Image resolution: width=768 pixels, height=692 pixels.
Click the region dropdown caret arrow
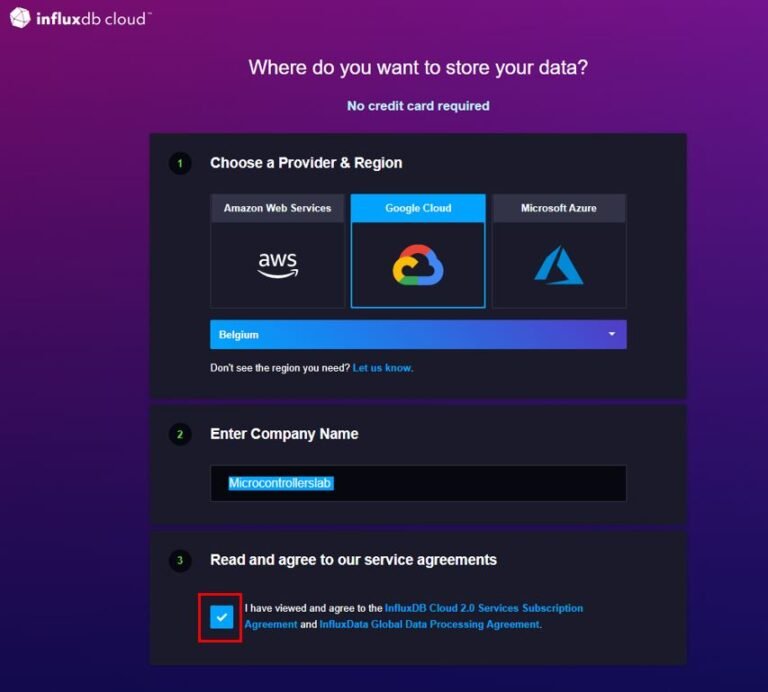point(612,334)
